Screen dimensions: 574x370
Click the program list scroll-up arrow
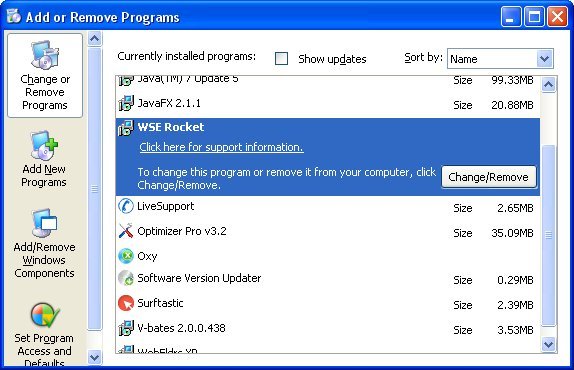pyautogui.click(x=548, y=85)
